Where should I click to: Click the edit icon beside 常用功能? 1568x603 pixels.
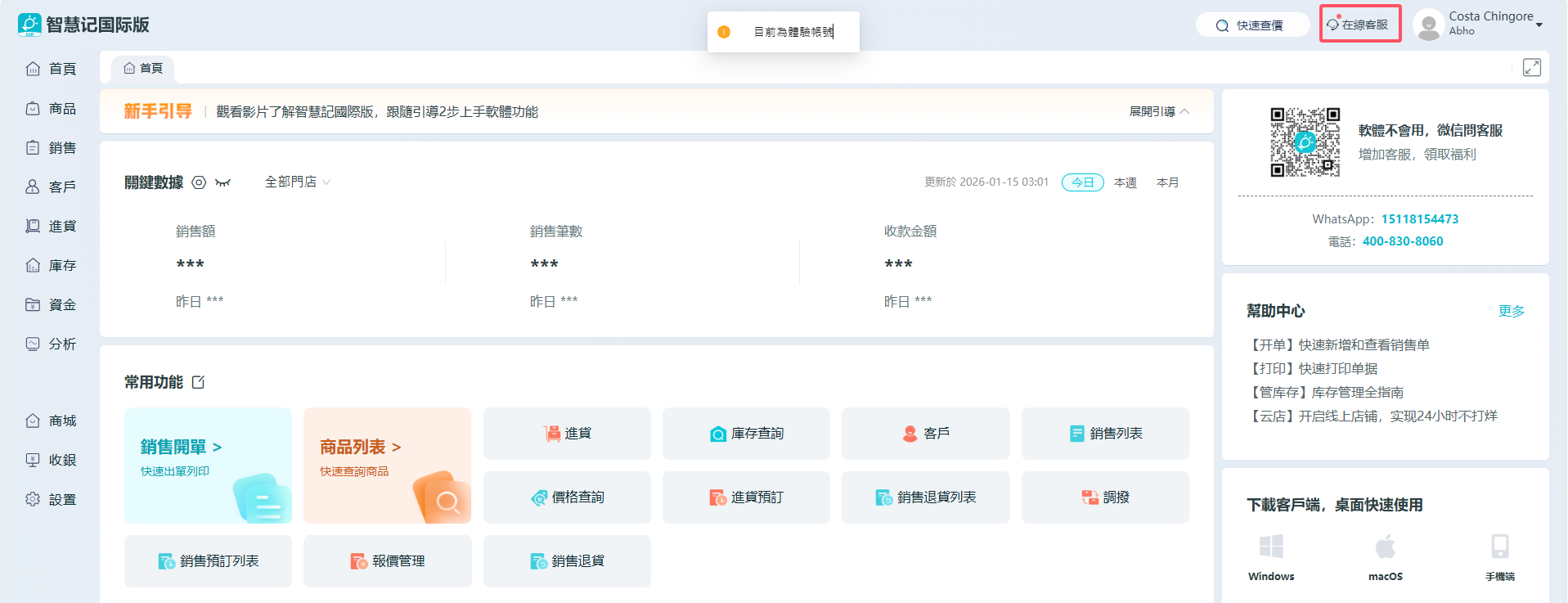click(x=198, y=382)
